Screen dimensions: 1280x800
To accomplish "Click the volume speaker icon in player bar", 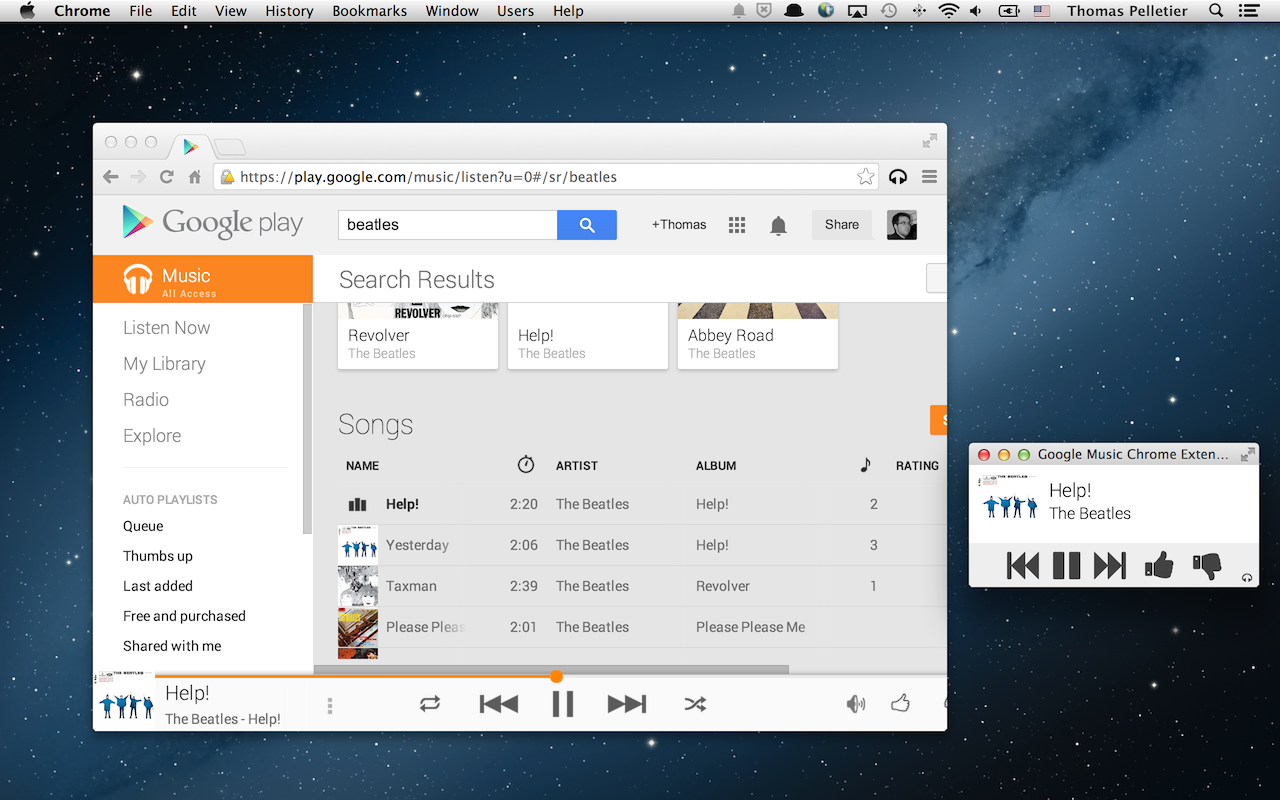I will coord(856,704).
